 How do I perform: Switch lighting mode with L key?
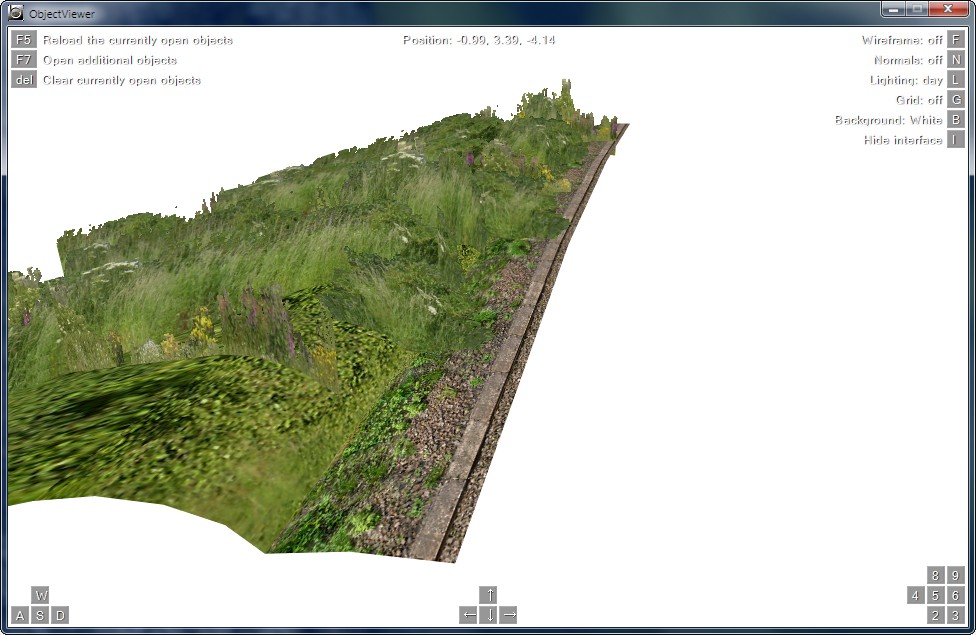tap(956, 80)
